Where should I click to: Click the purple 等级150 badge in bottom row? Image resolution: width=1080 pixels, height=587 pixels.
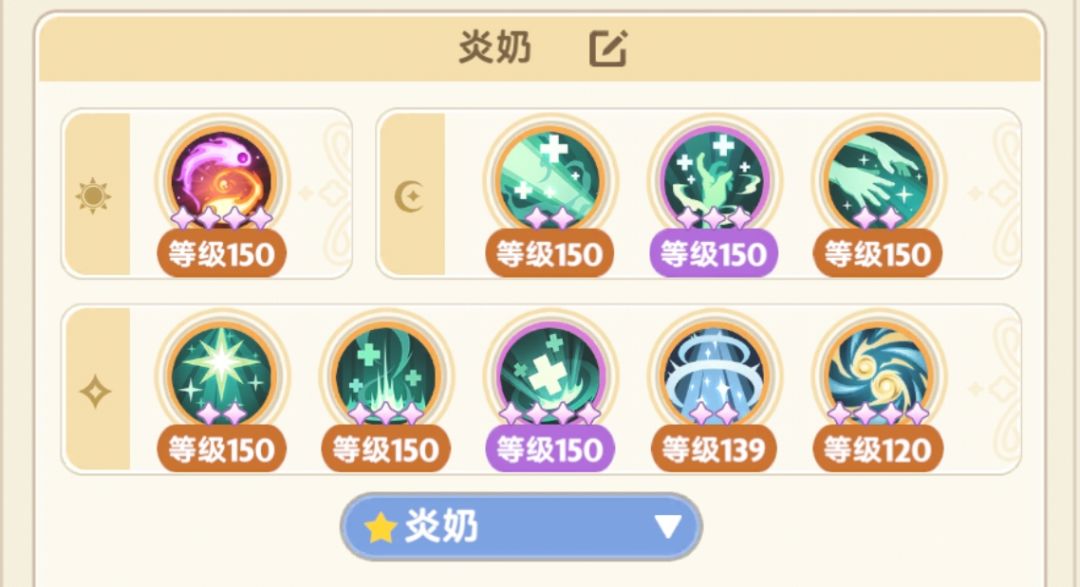pyautogui.click(x=550, y=449)
